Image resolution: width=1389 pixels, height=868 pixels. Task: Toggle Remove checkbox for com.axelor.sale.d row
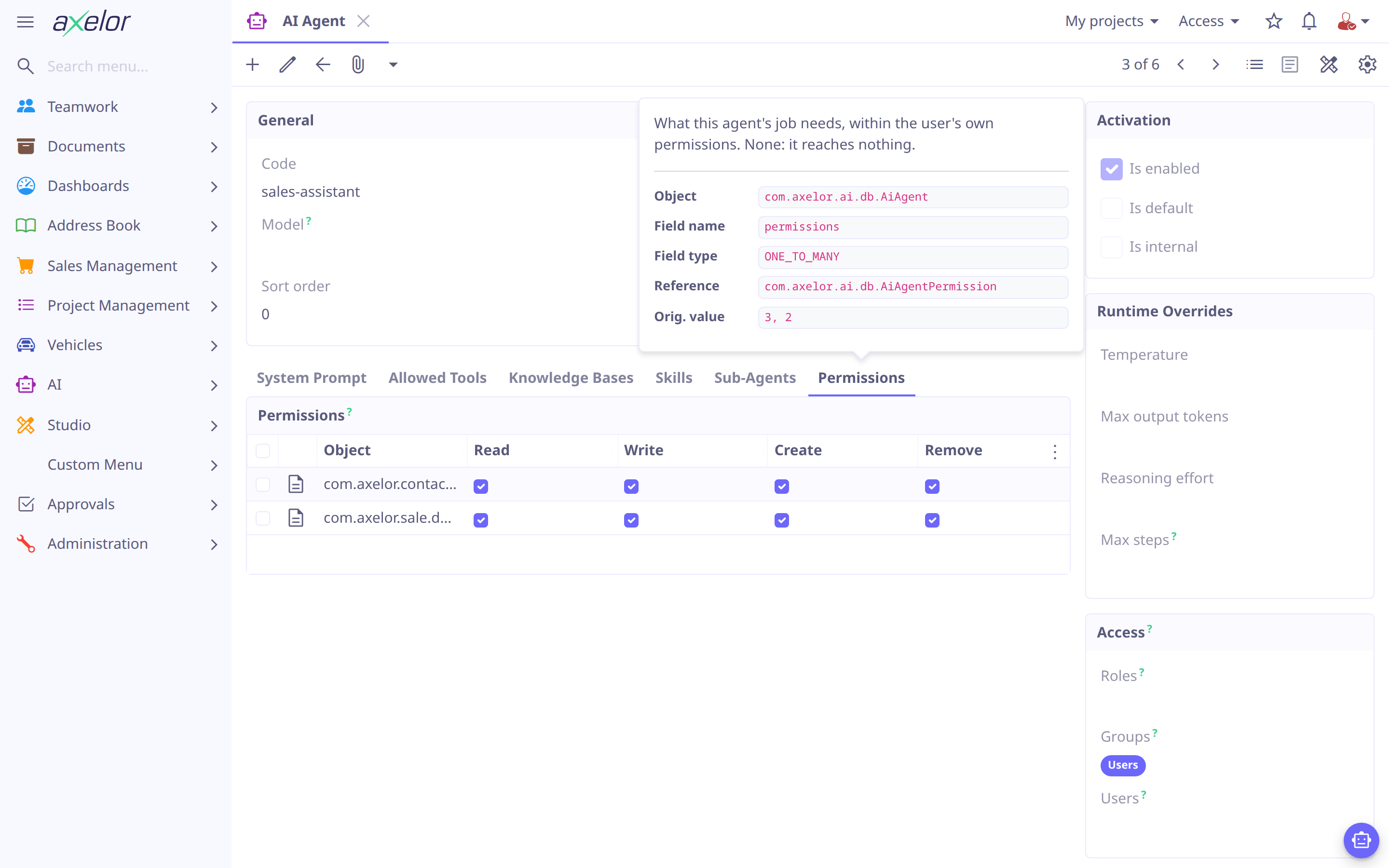[x=932, y=520]
